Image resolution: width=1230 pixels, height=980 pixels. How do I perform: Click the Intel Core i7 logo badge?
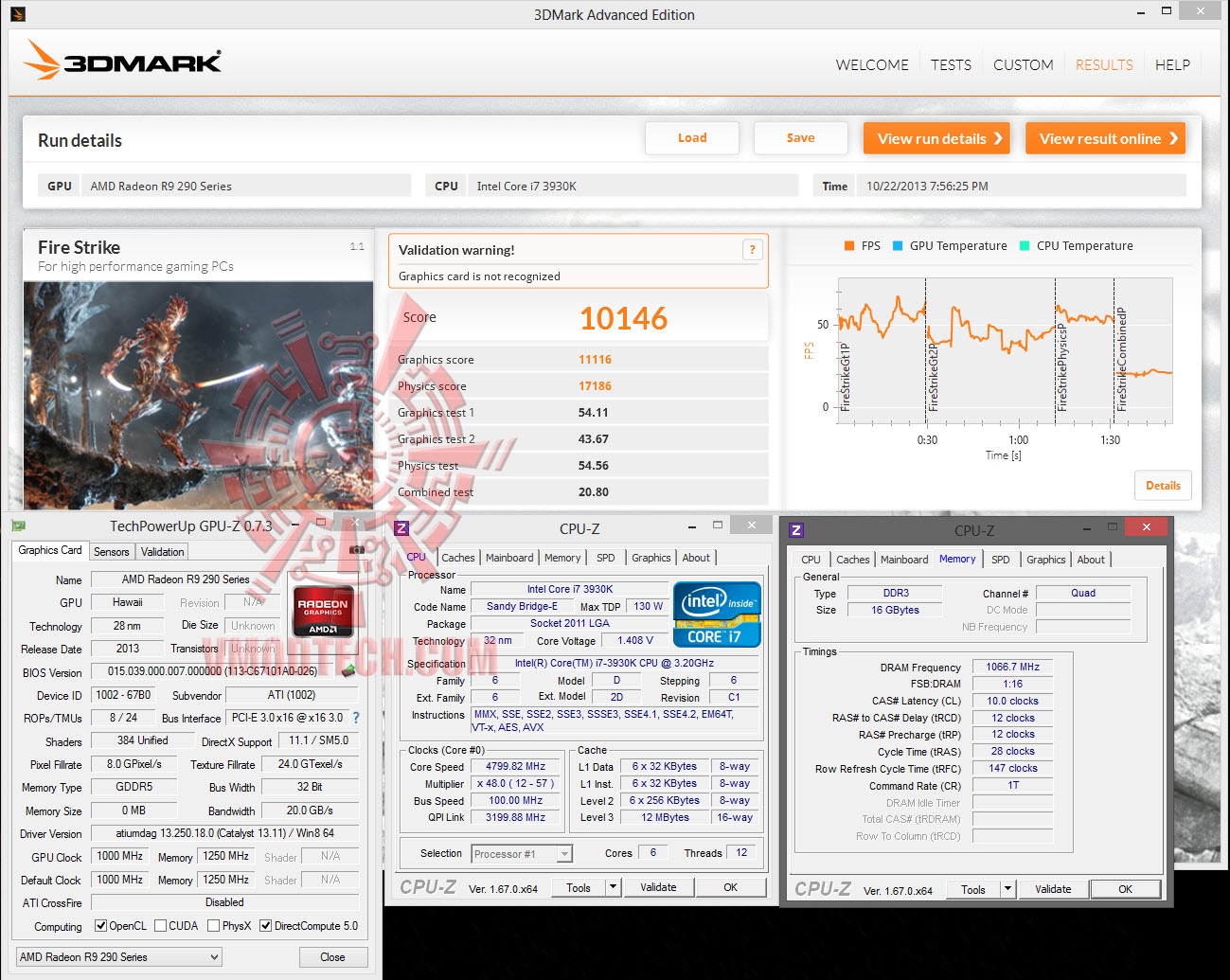[717, 615]
